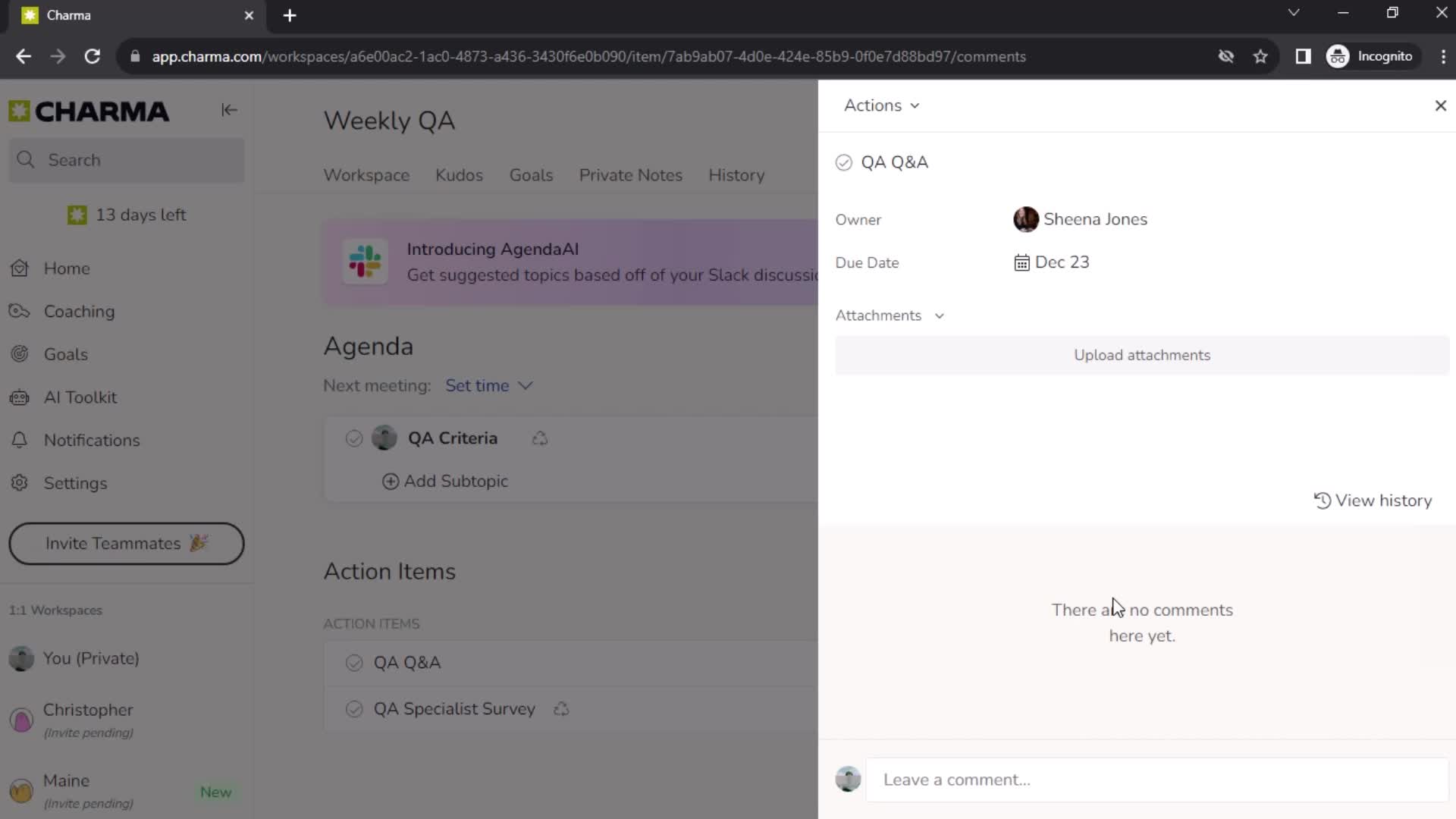
Task: Click the Invite Teammates button
Action: point(126,543)
